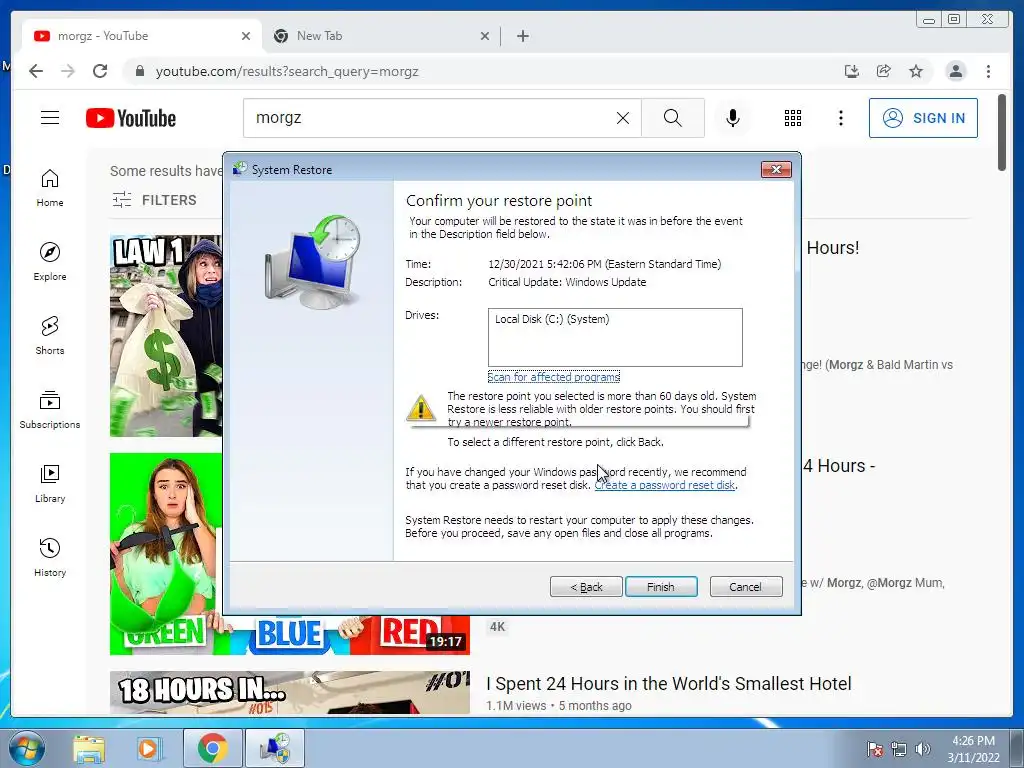The height and width of the screenshot is (768, 1024).
Task: Open a new Chrome tab
Action: pos(522,36)
